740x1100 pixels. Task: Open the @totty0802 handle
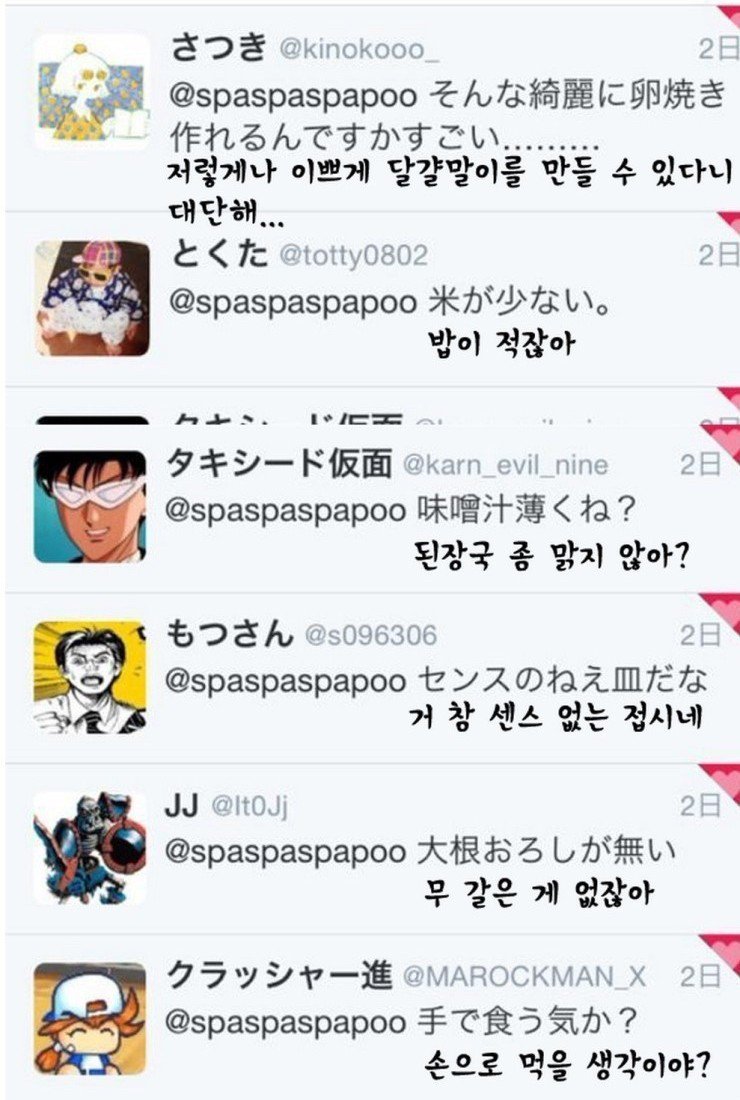coord(354,255)
